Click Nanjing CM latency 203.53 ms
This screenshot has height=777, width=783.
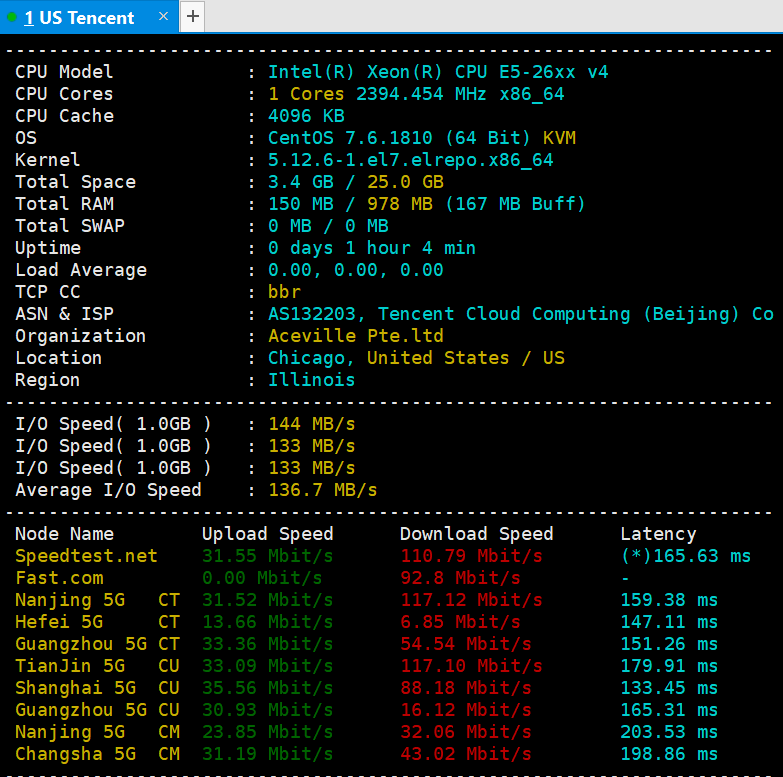tap(669, 732)
